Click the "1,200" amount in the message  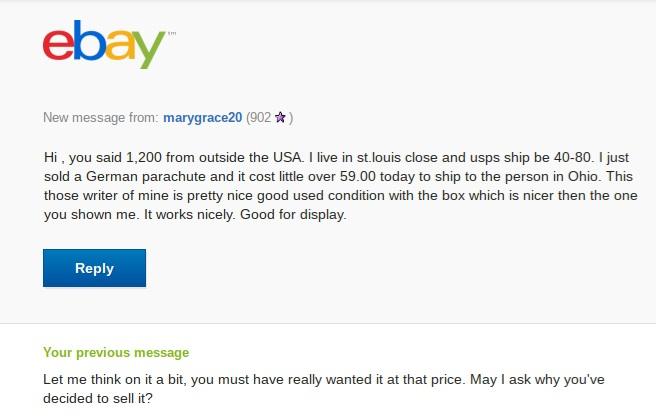coord(144,157)
